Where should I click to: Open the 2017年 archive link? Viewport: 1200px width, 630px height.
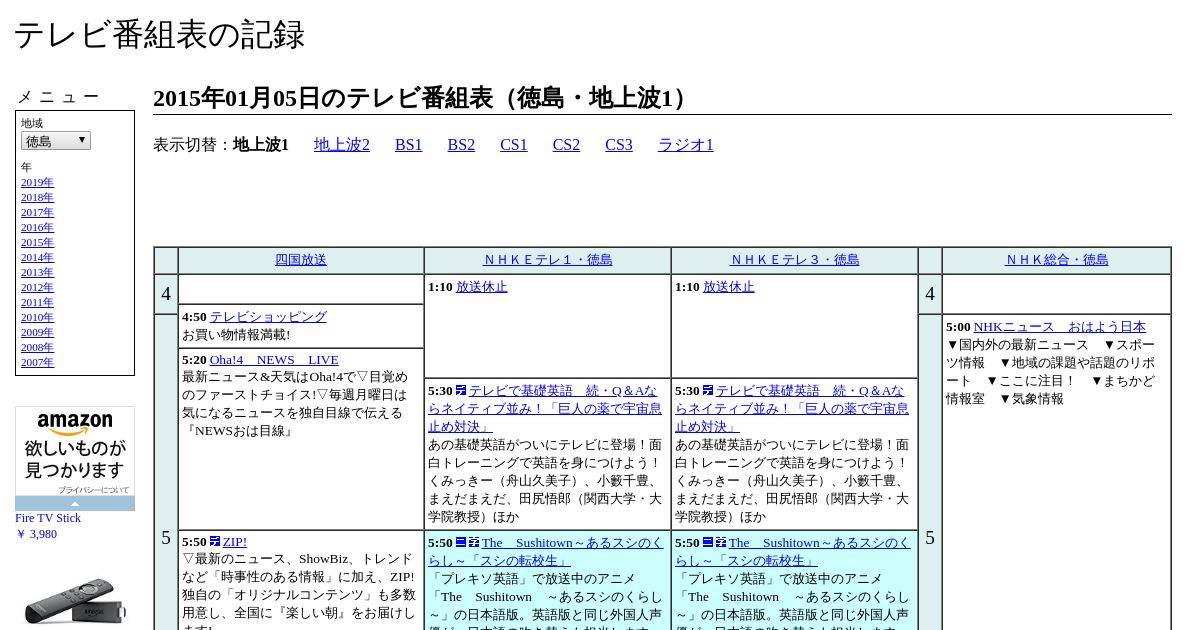point(37,212)
